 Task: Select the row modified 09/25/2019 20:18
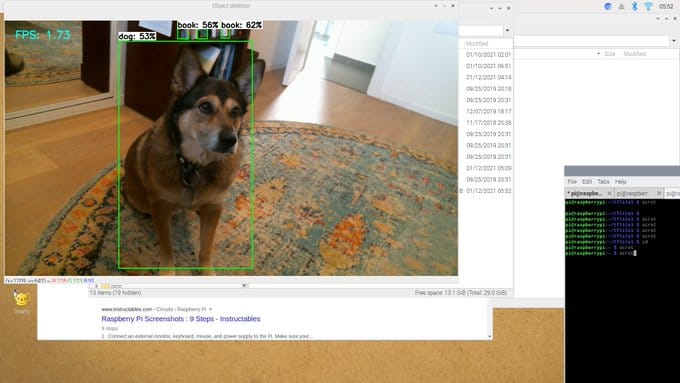point(488,88)
